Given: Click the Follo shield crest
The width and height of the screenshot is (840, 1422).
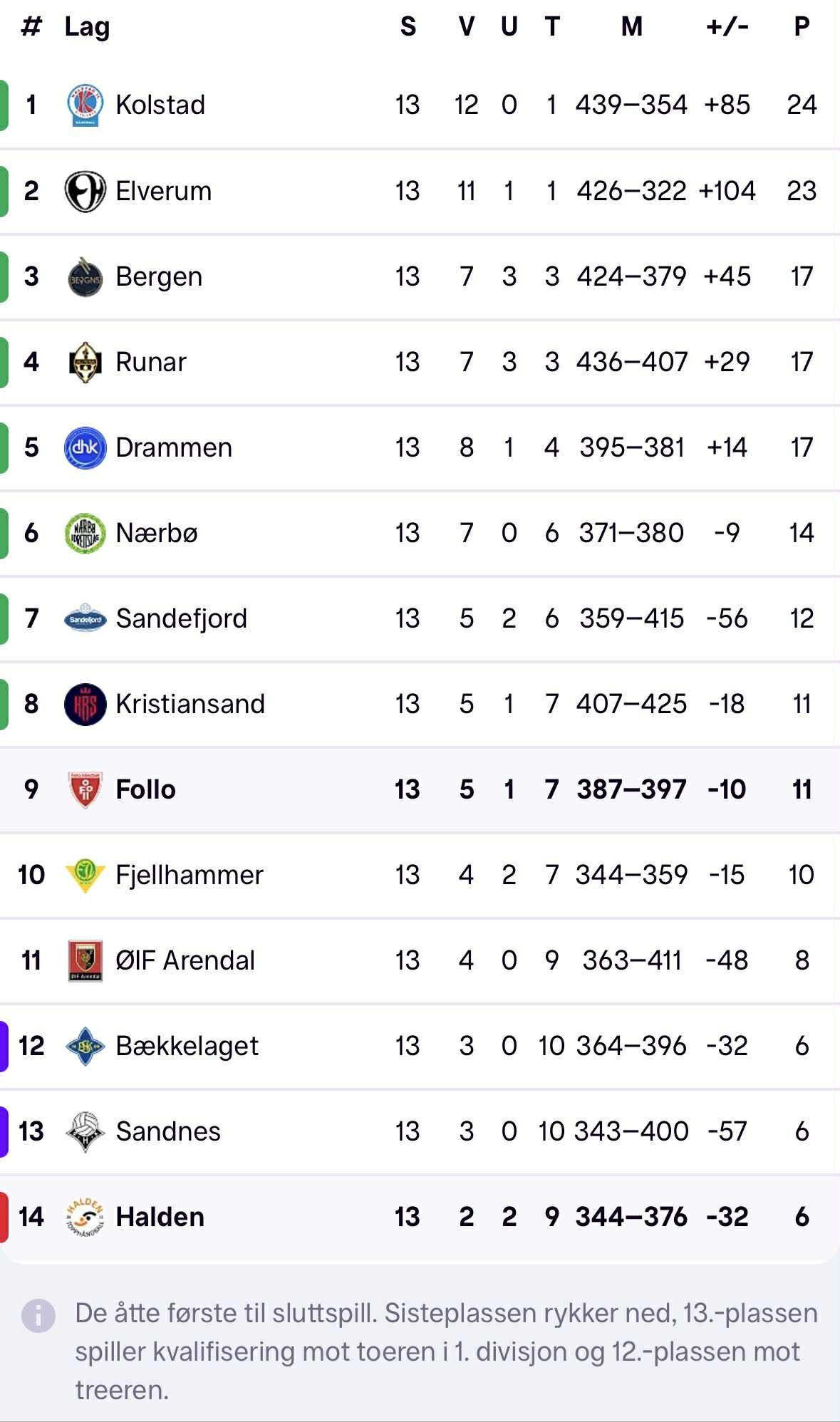Looking at the screenshot, I should point(85,789).
